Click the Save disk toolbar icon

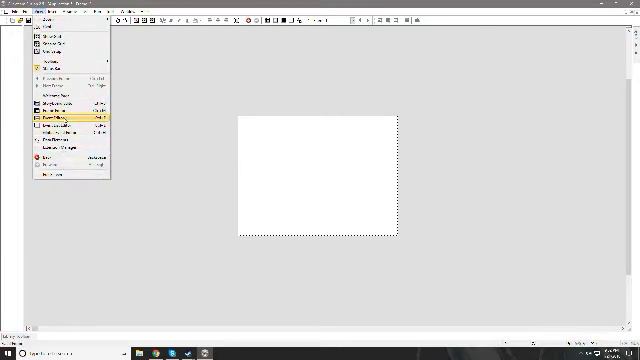28,20
